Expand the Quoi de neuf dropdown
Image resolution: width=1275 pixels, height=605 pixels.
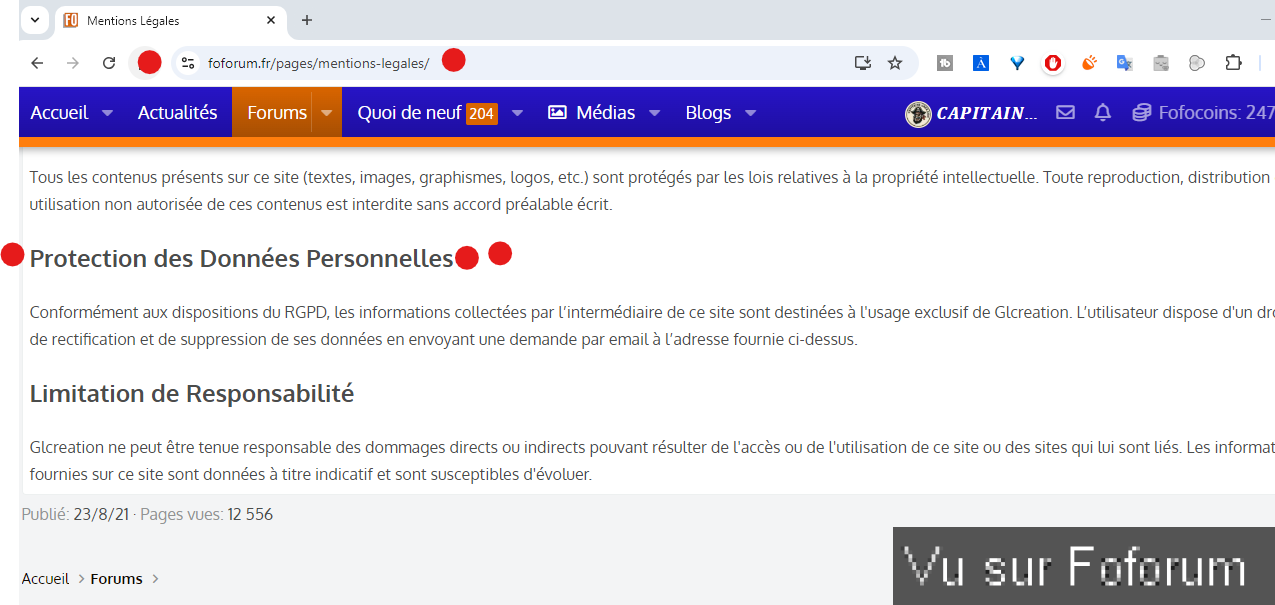(x=517, y=113)
